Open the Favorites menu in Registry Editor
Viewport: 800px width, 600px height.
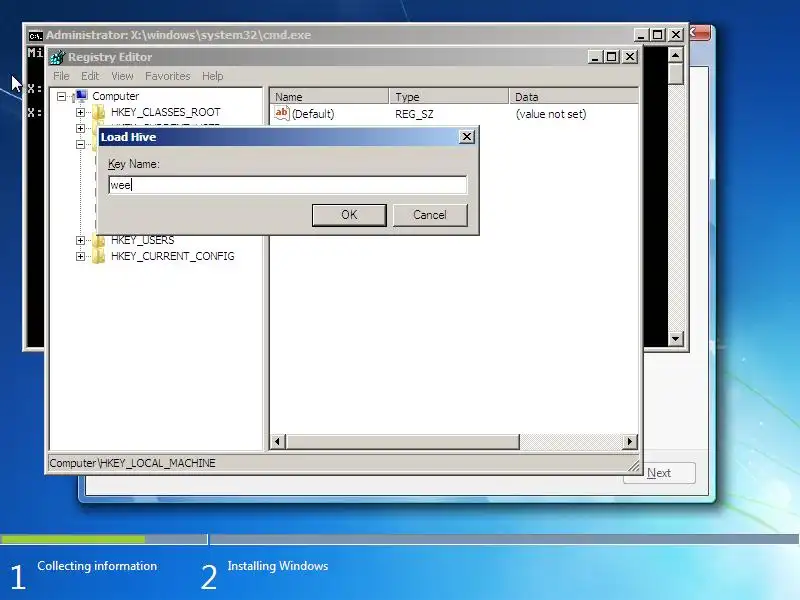pos(167,76)
